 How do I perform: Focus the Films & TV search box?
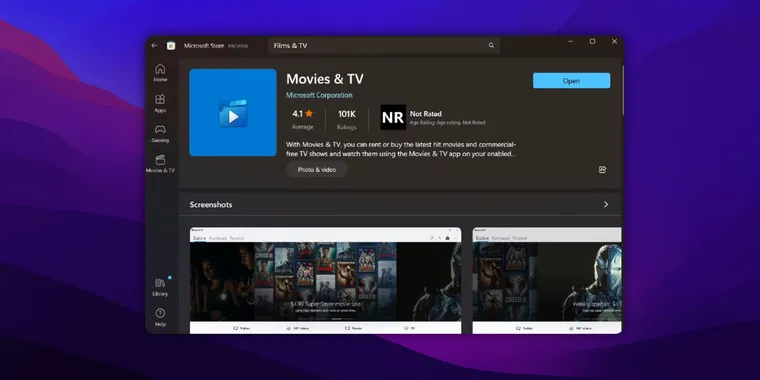(x=384, y=46)
